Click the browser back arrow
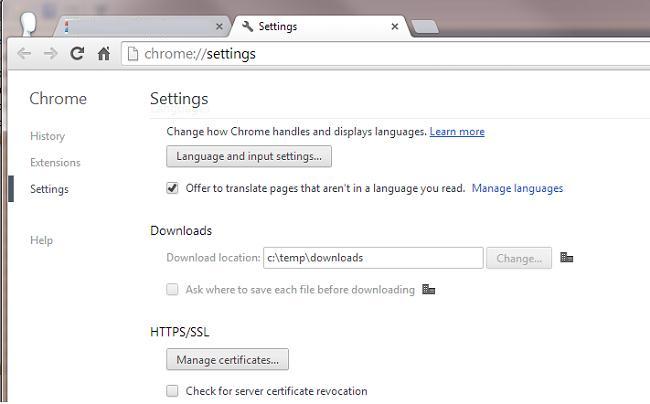 24,53
